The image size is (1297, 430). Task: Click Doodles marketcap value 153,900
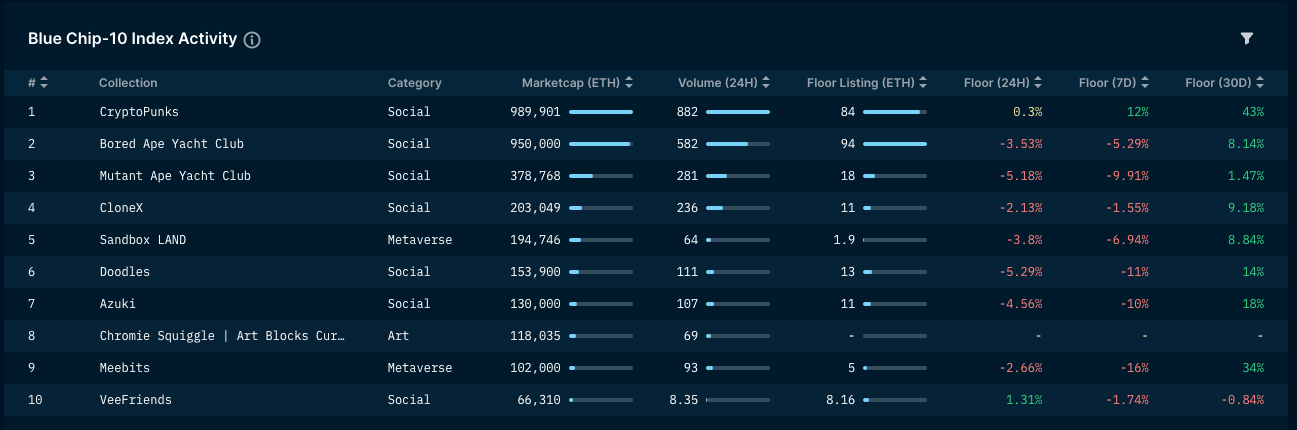point(535,272)
